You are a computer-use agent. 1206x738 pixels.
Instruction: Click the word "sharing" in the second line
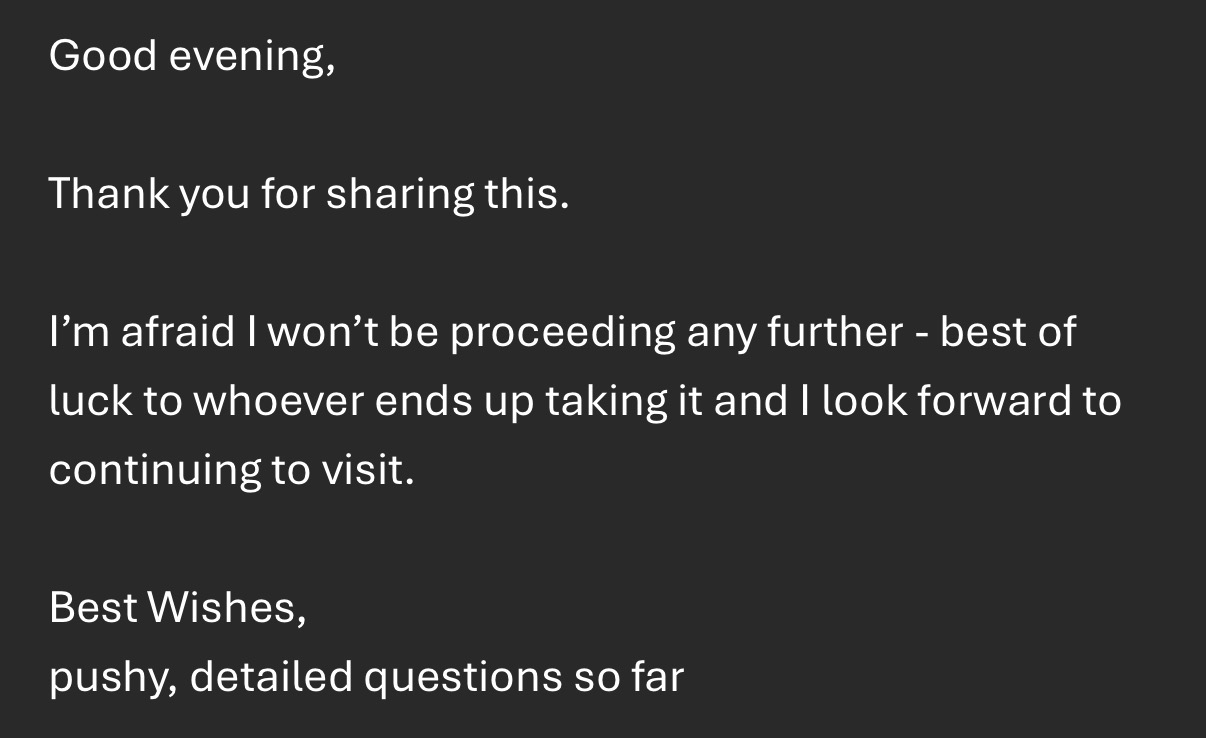click(400, 195)
